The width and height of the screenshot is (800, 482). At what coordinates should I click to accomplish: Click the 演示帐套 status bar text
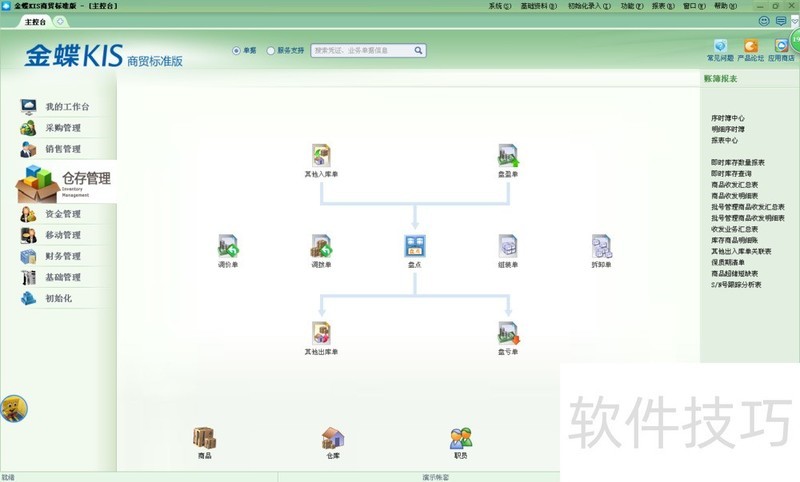(436, 477)
